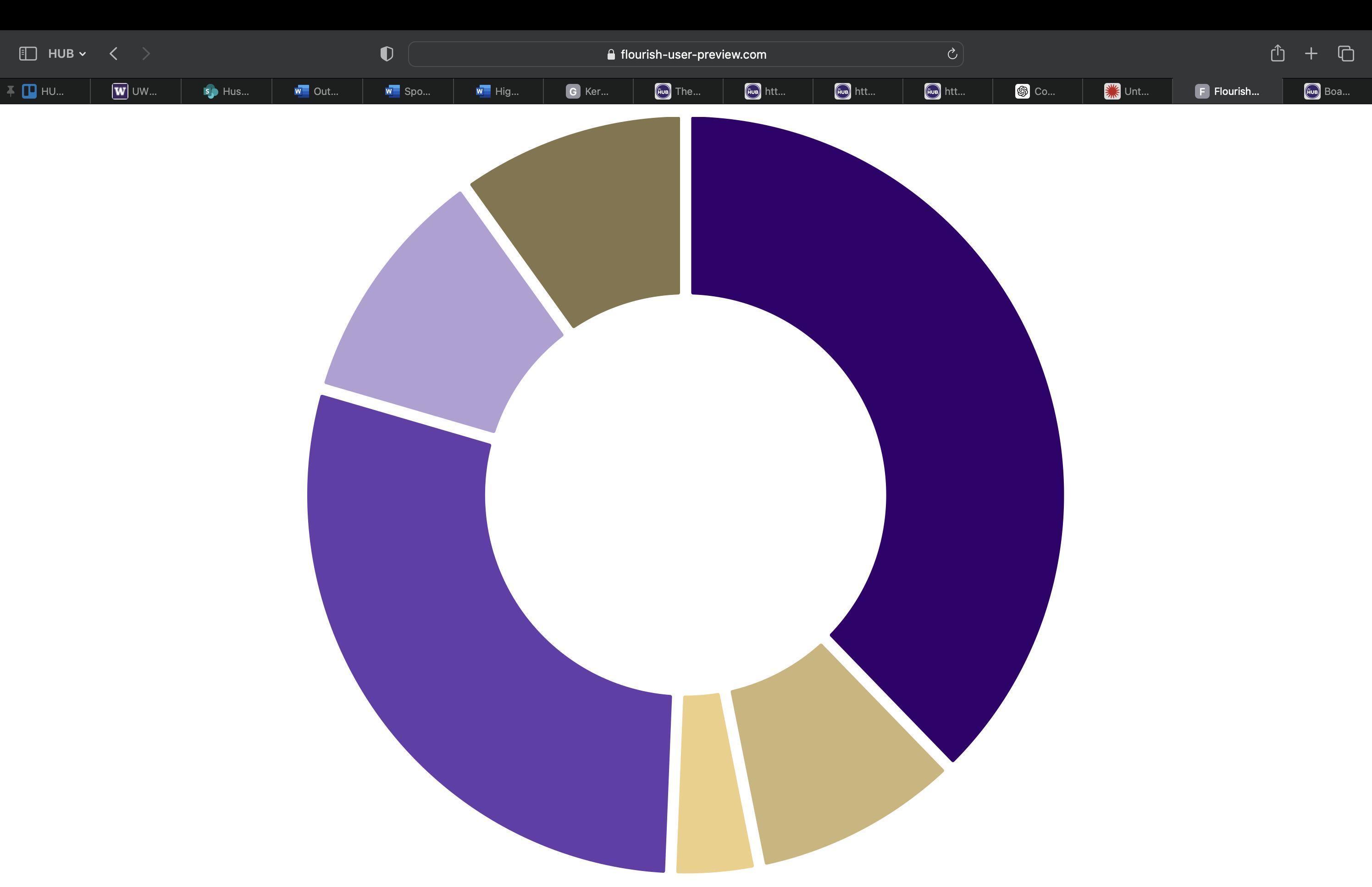Show tab overview icon
The height and width of the screenshot is (887, 1372).
[x=1345, y=54]
